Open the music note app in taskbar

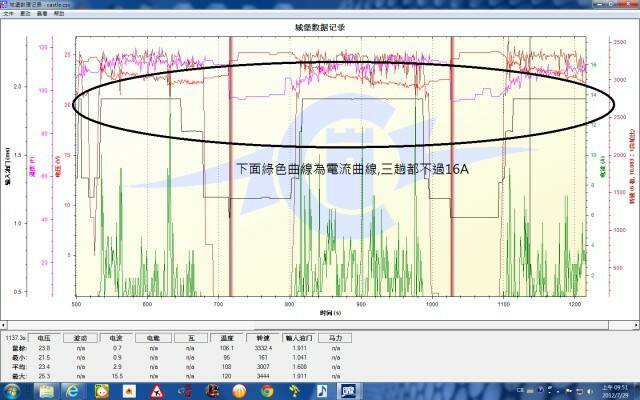pos(322,390)
